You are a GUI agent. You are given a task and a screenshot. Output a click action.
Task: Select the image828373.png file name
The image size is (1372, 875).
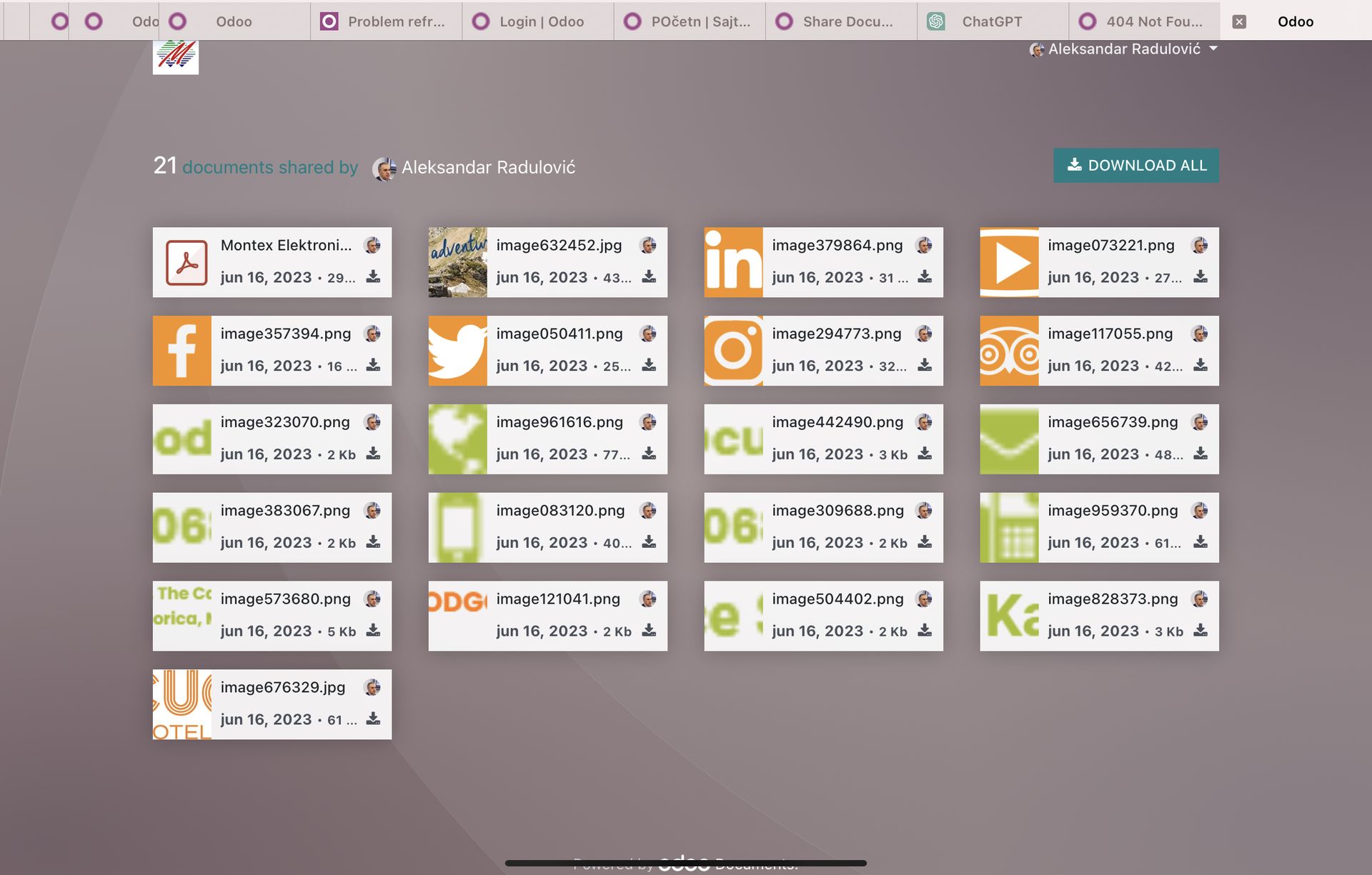1113,599
